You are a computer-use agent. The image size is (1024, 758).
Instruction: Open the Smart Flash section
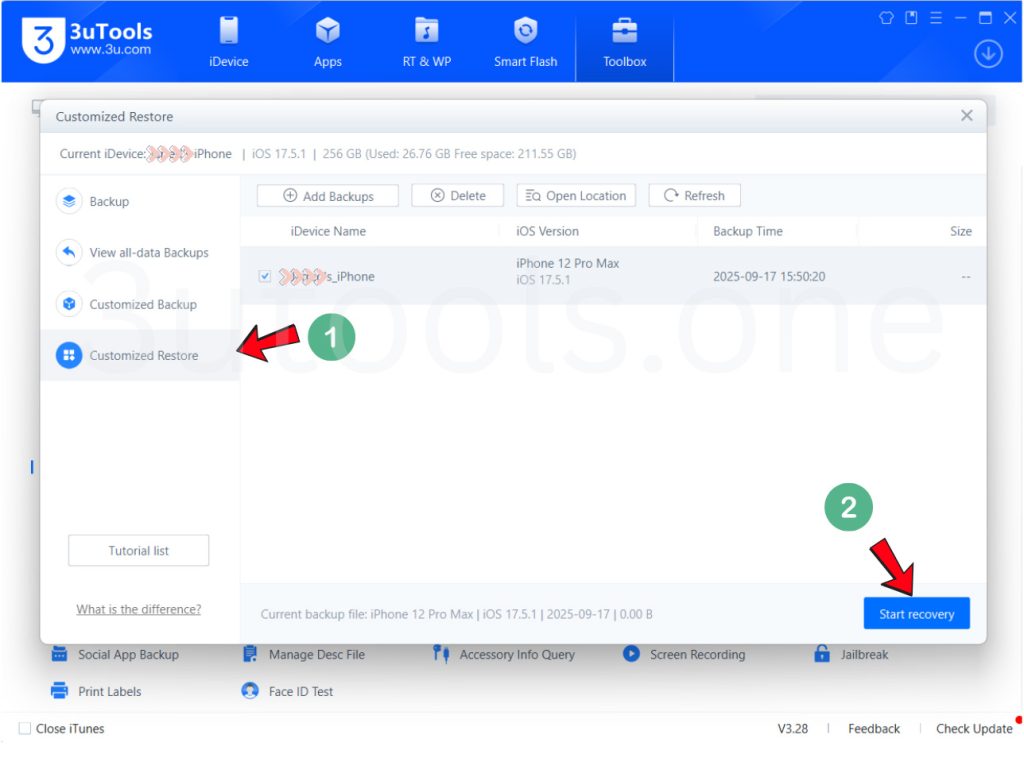pos(525,32)
